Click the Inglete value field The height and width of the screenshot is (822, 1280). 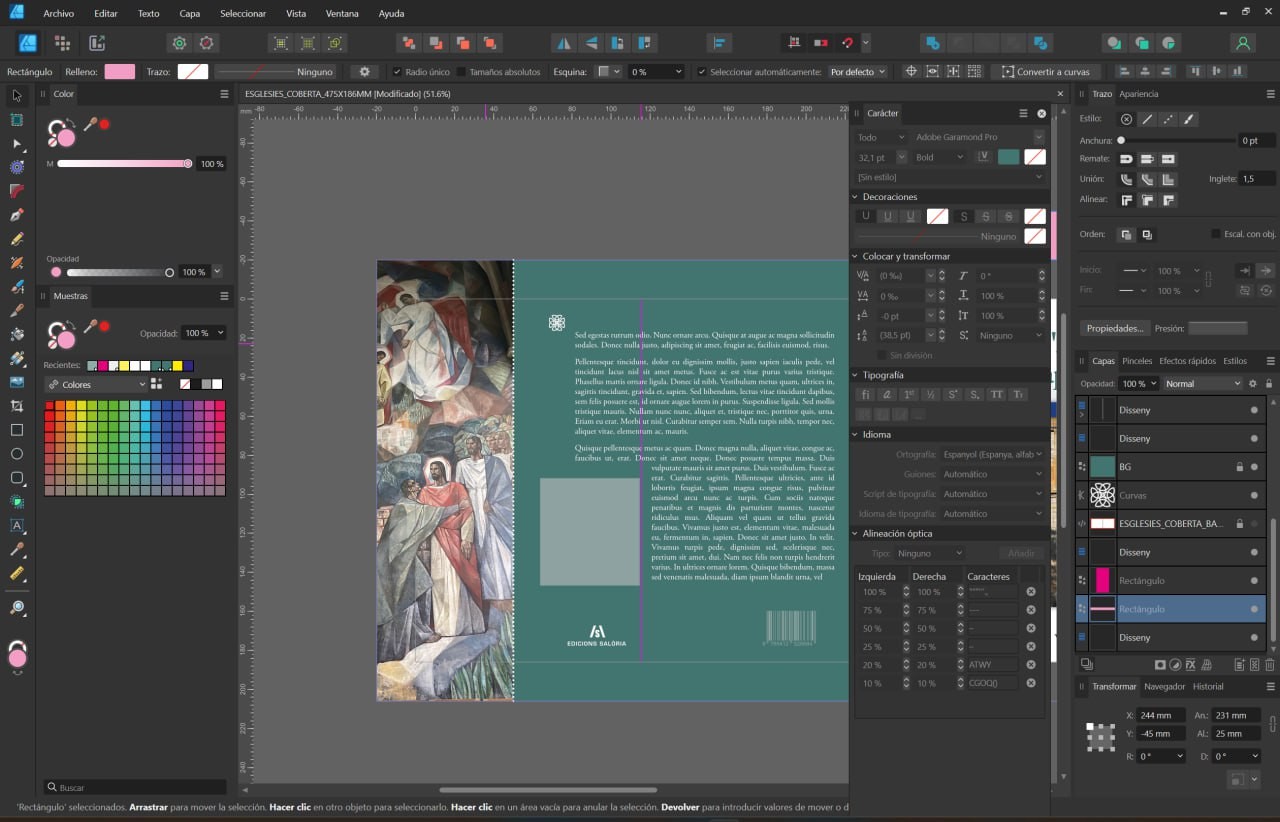pos(1256,179)
